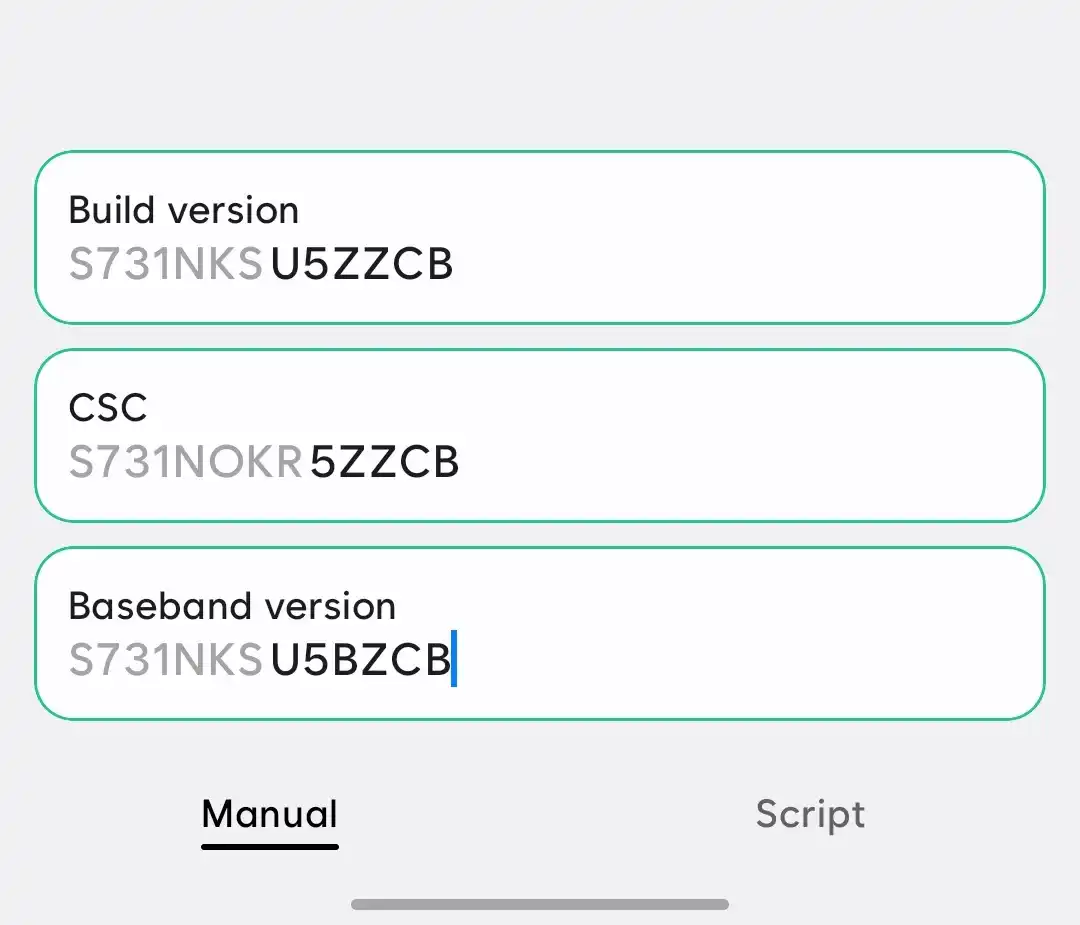Image resolution: width=1080 pixels, height=925 pixels.
Task: Click the U5BZCB baseband text
Action: [360, 659]
